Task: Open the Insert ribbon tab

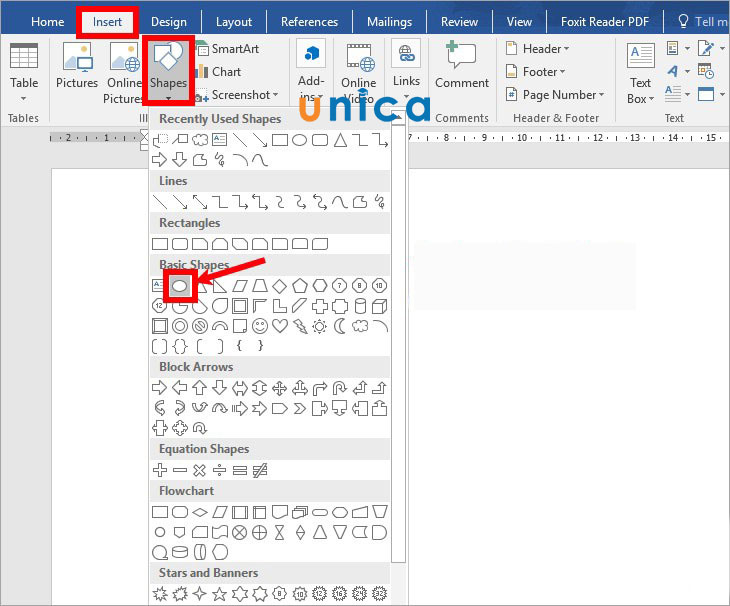Action: pos(107,22)
